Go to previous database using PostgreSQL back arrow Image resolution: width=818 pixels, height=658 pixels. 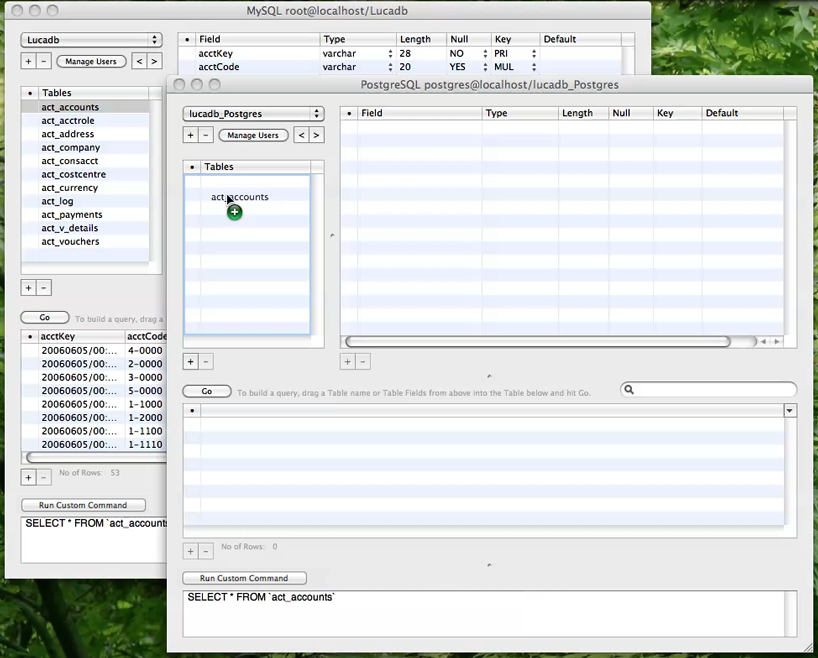coord(300,135)
